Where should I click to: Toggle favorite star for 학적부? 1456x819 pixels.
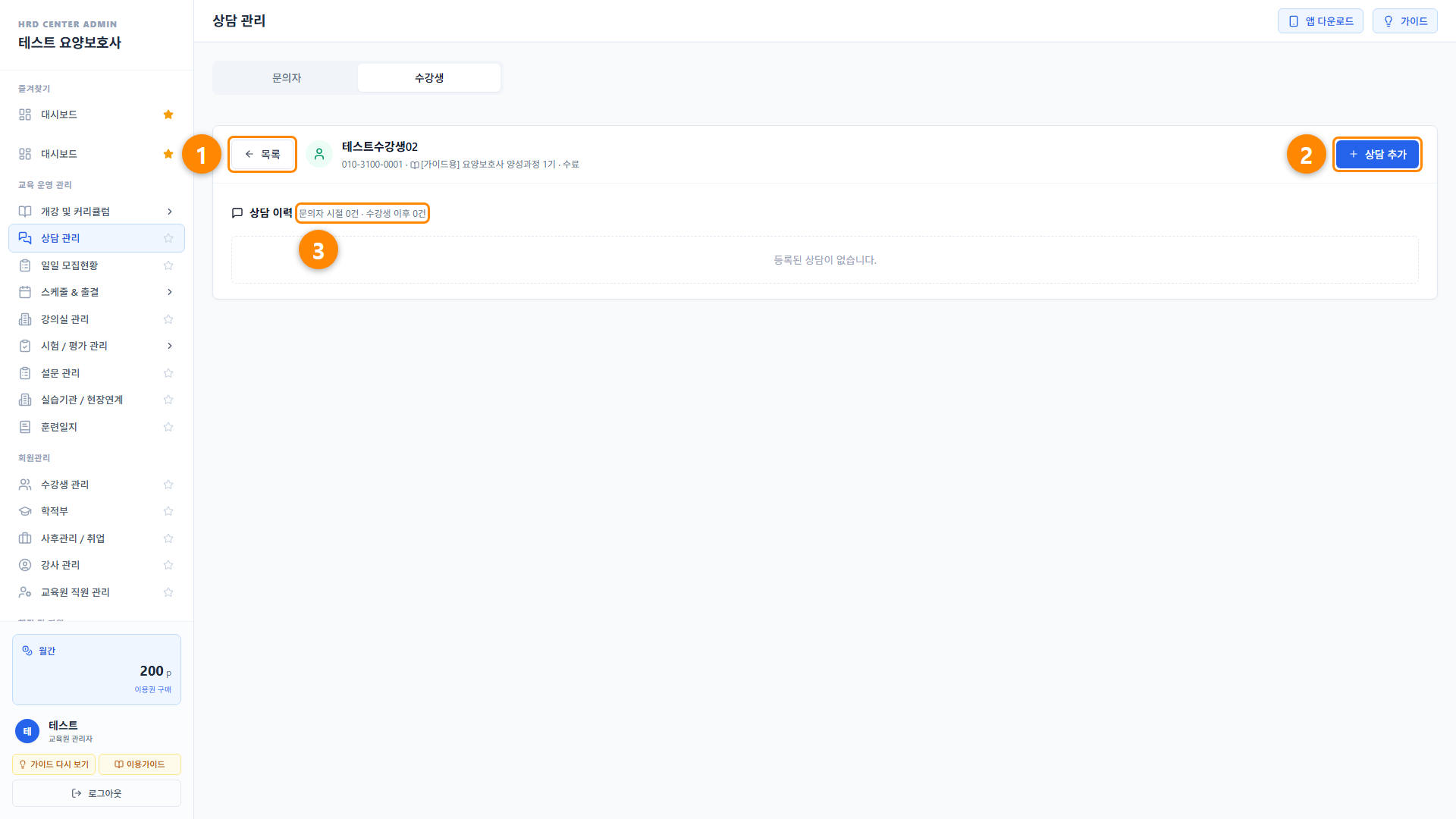[x=168, y=511]
